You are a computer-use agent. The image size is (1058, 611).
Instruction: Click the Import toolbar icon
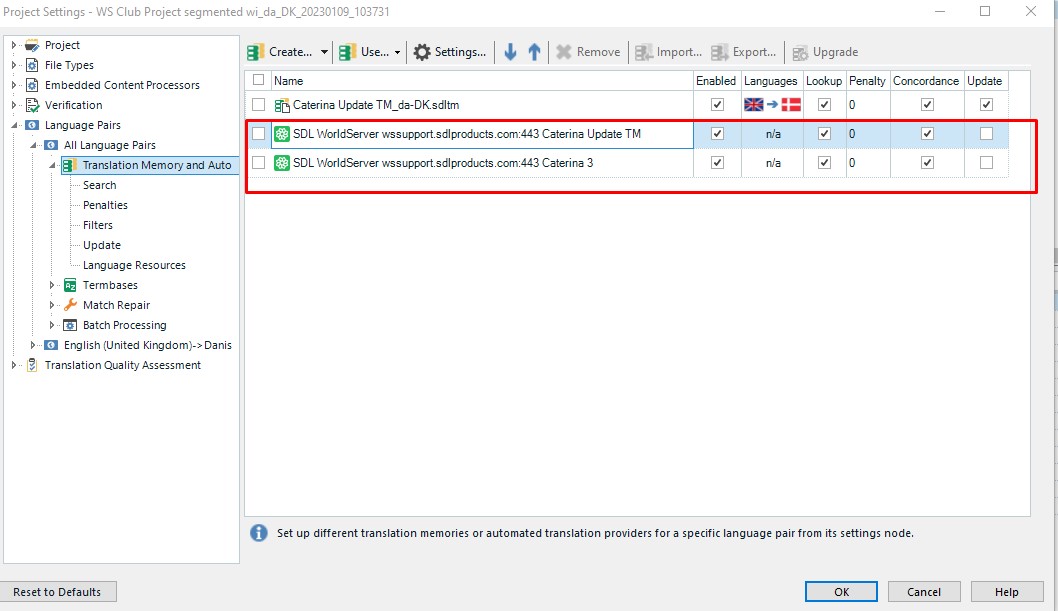click(x=644, y=52)
